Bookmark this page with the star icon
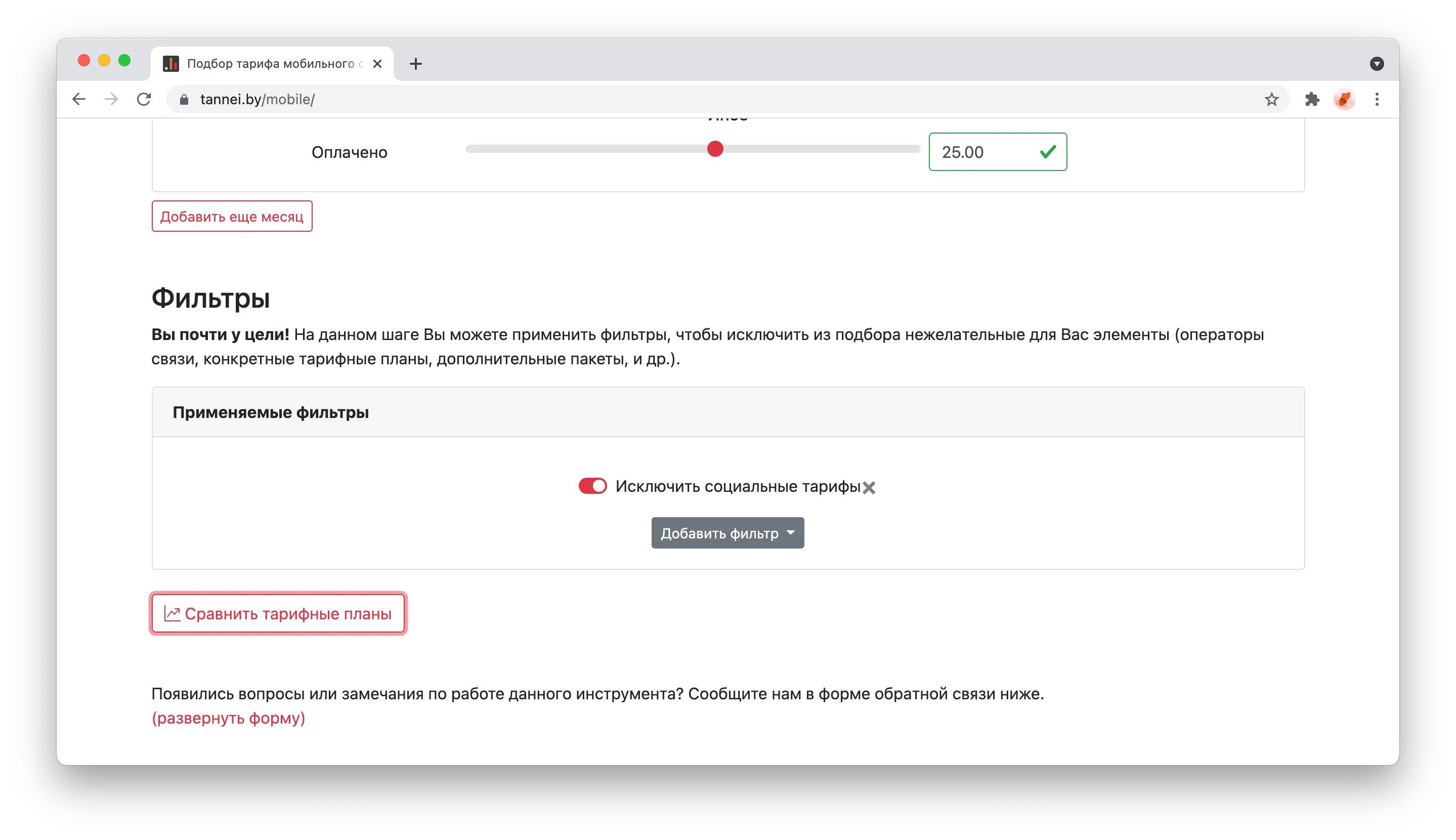Image resolution: width=1456 pixels, height=840 pixels. 1271,99
